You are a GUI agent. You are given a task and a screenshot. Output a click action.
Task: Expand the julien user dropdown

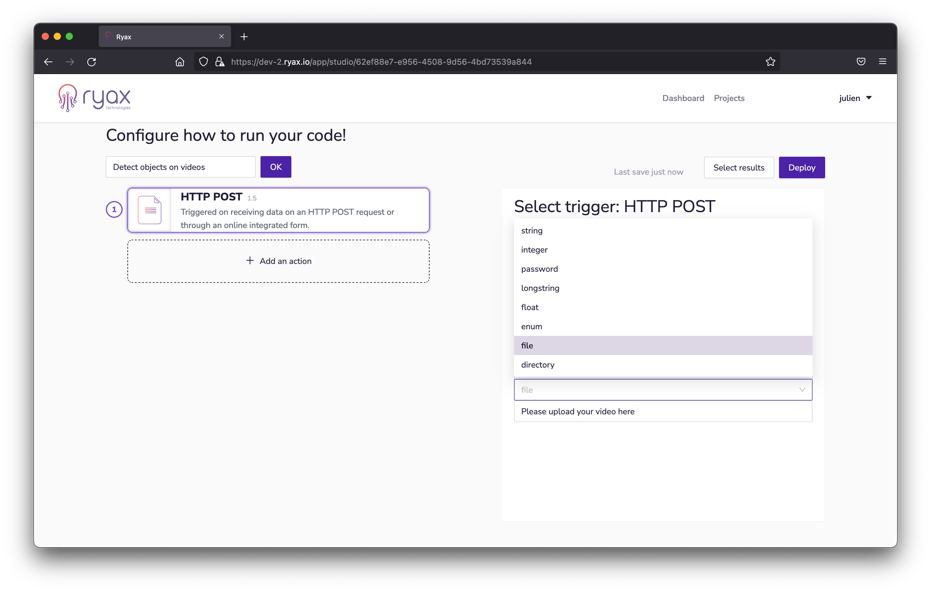click(855, 98)
